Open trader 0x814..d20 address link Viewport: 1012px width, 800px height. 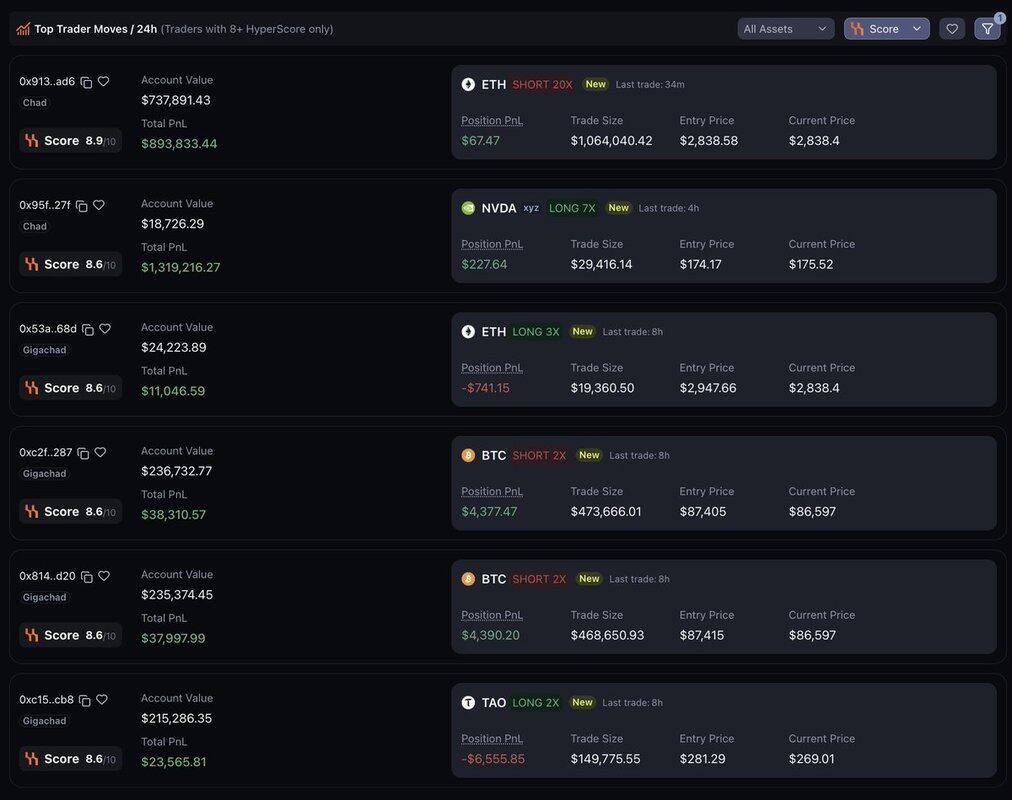coord(47,576)
